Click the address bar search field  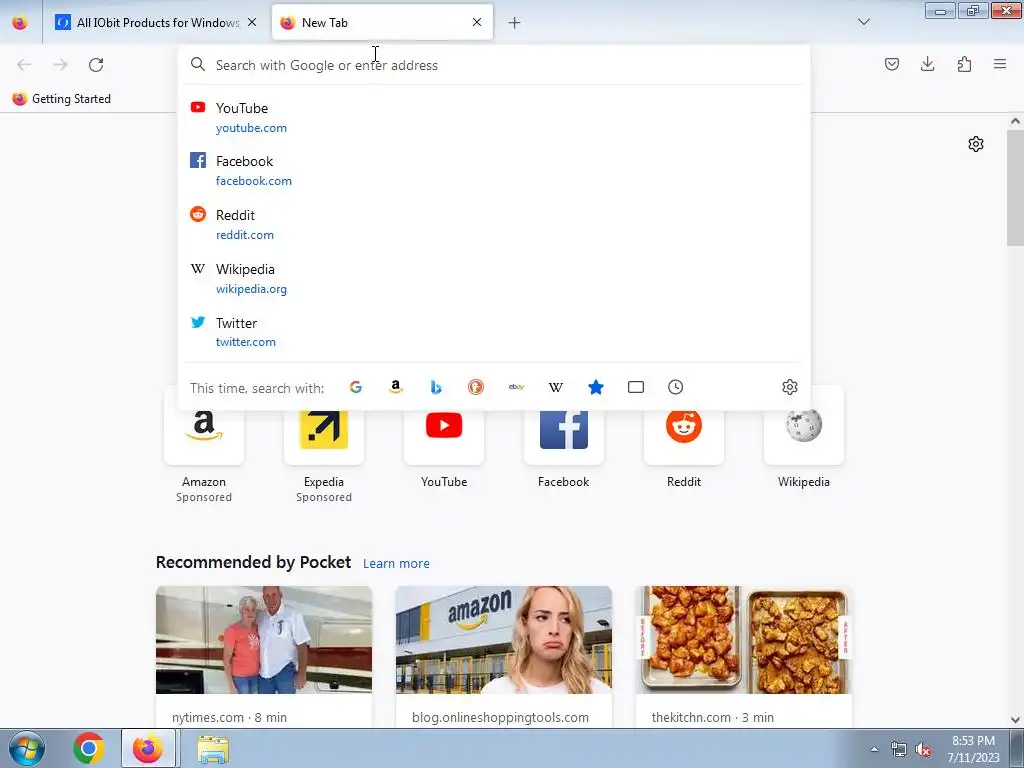pos(494,65)
